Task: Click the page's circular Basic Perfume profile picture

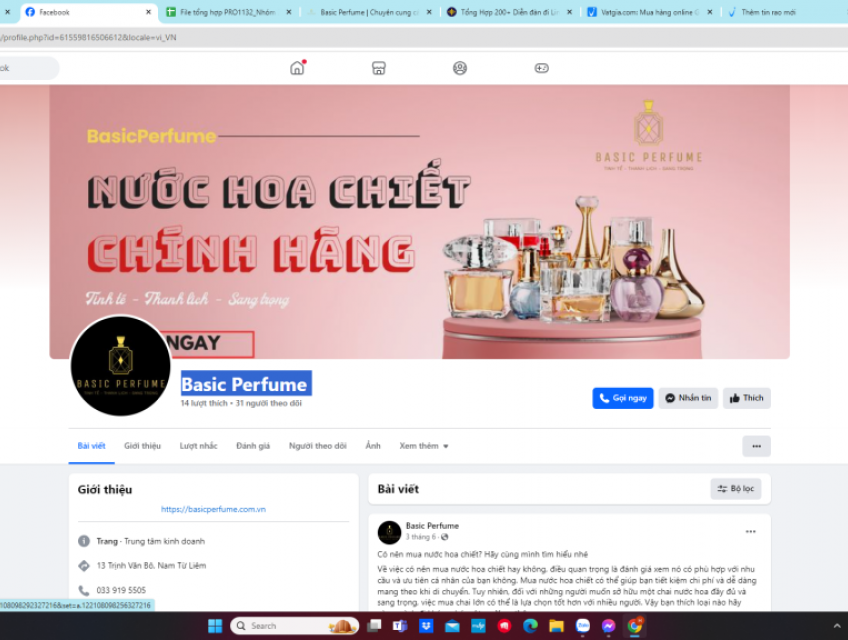Action: tap(120, 365)
